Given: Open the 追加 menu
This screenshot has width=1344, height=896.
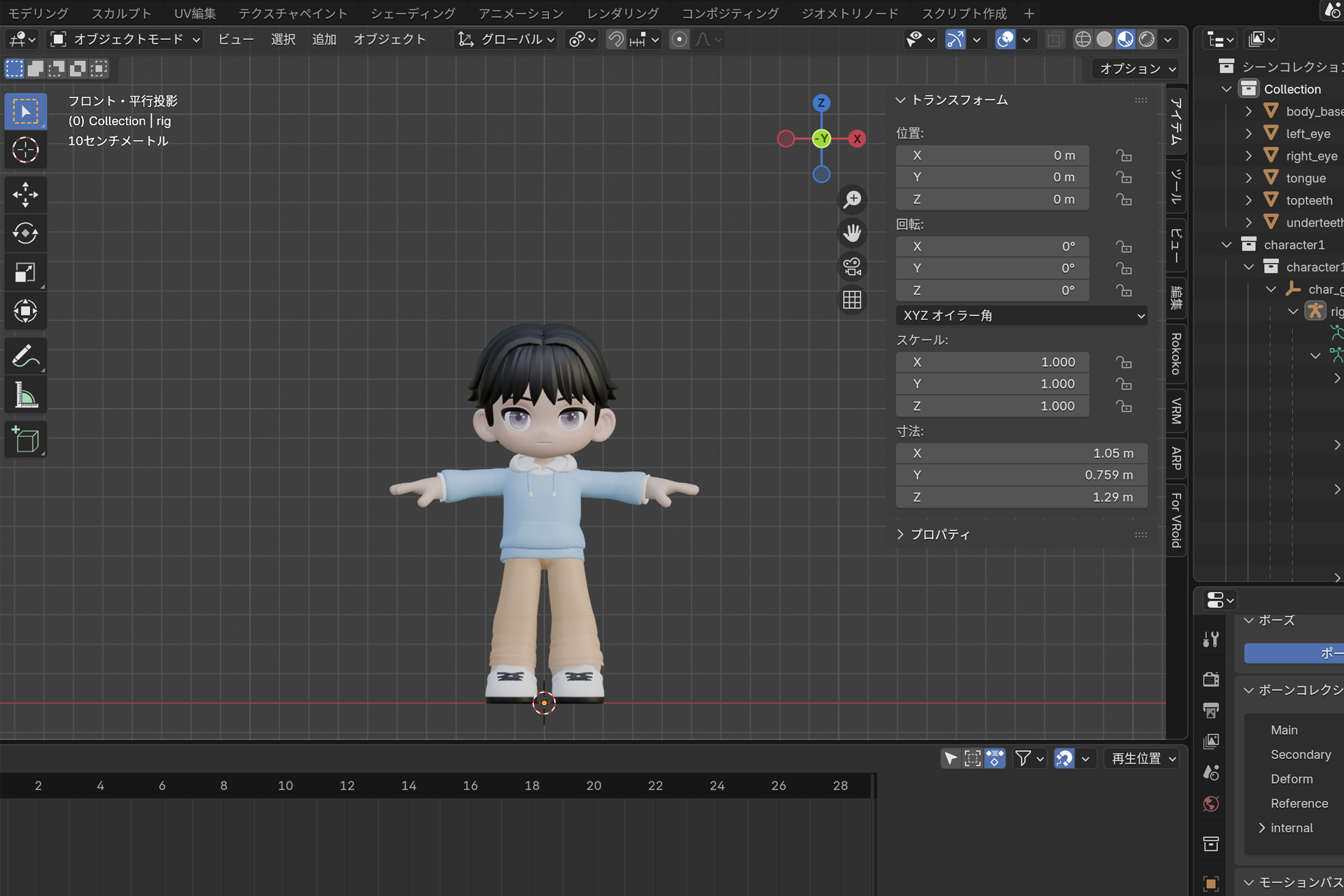Looking at the screenshot, I should pyautogui.click(x=323, y=40).
